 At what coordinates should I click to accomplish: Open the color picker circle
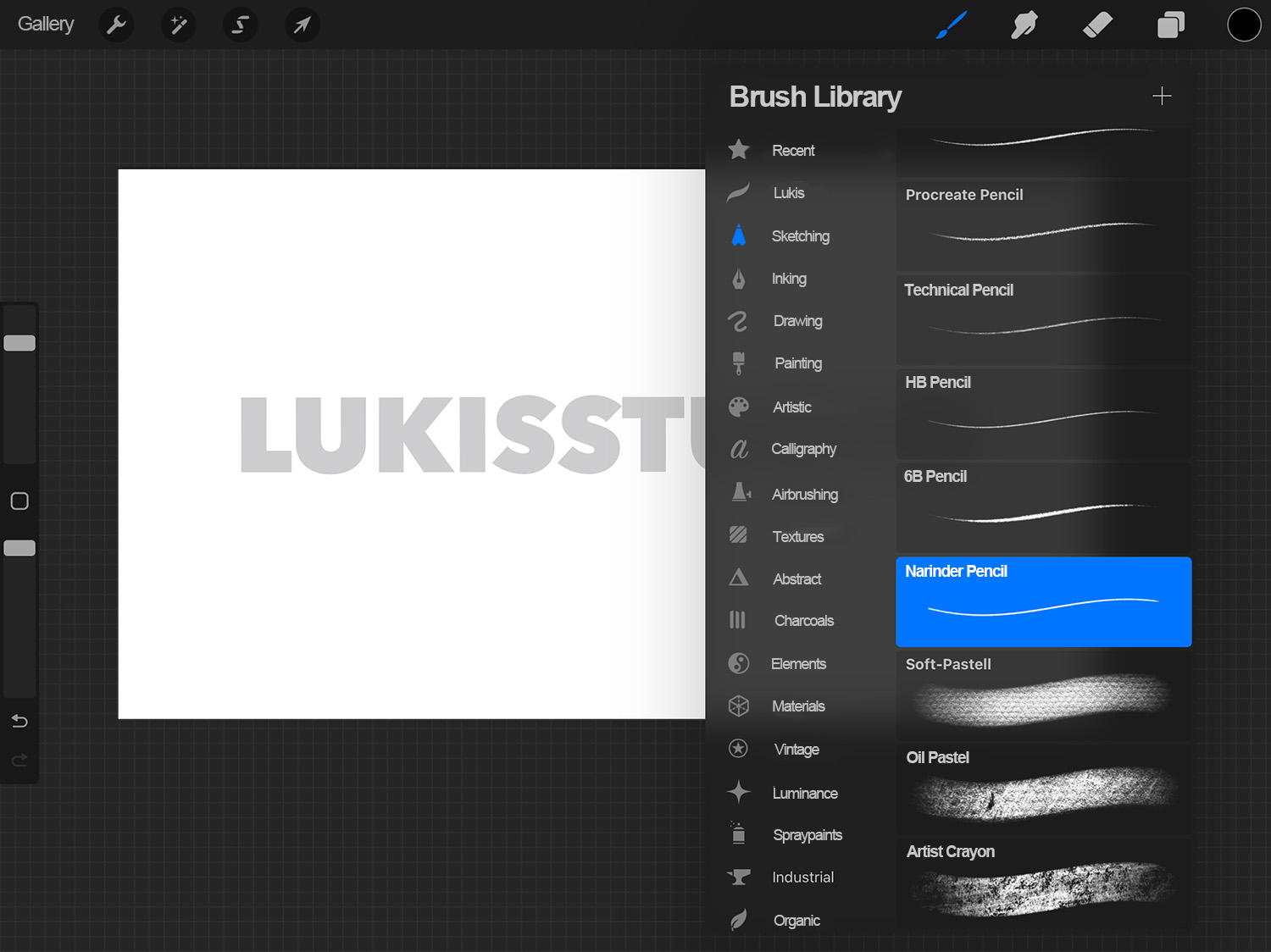click(x=1243, y=25)
